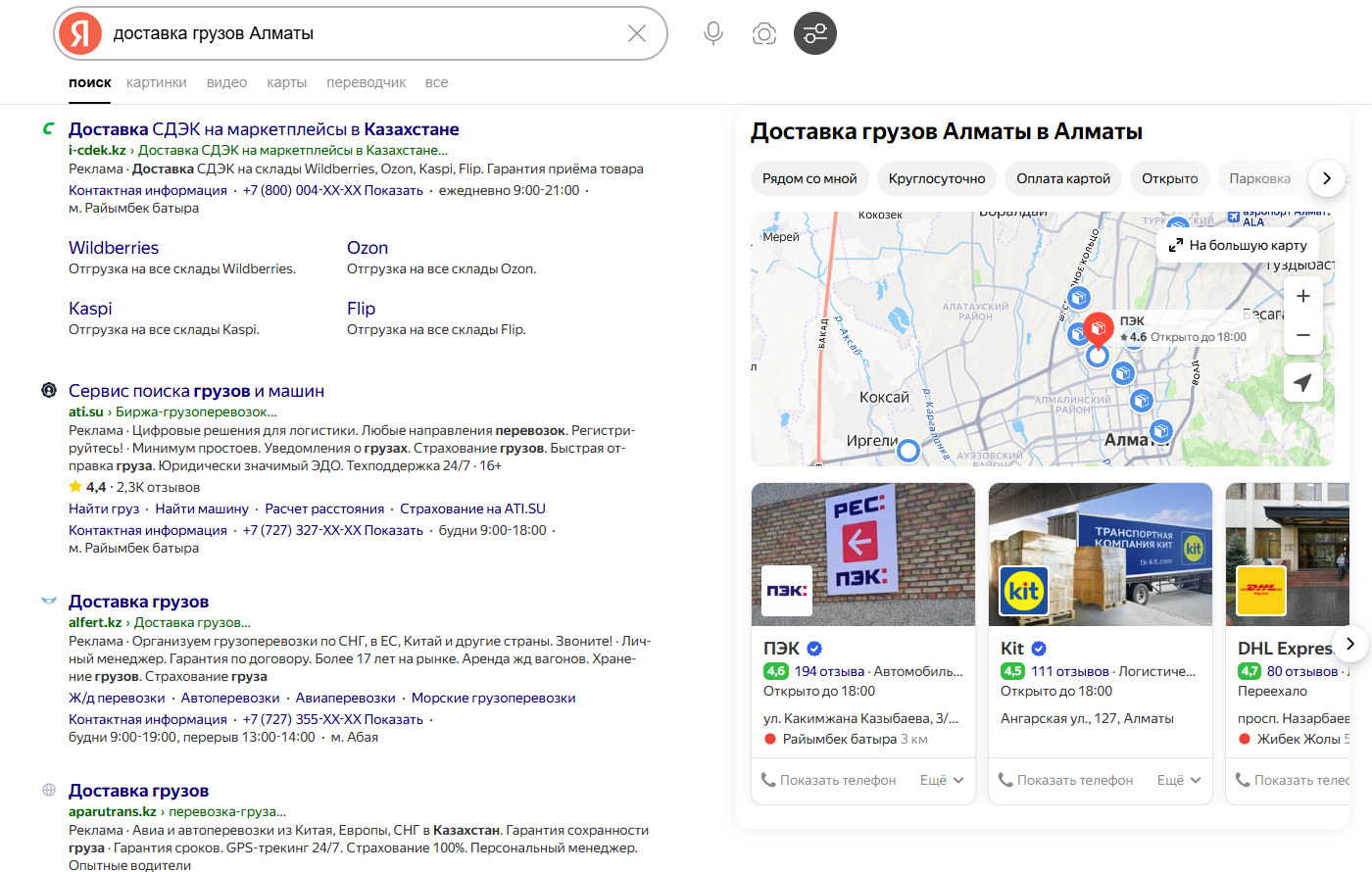Show ATI.SU phone number +7 (727) 327
1372x872 pixels.
point(333,530)
